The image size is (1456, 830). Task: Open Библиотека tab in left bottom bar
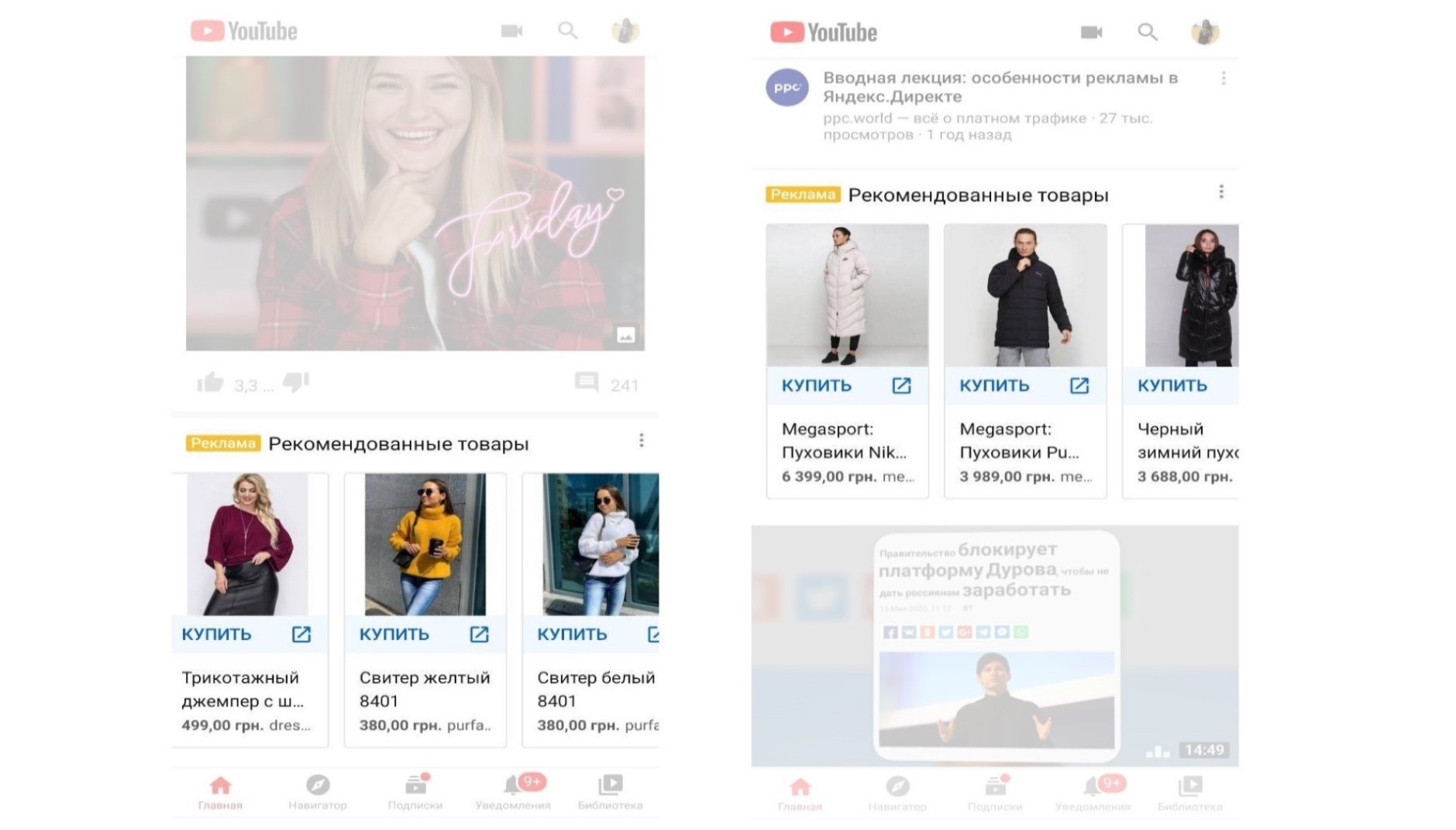tap(610, 792)
